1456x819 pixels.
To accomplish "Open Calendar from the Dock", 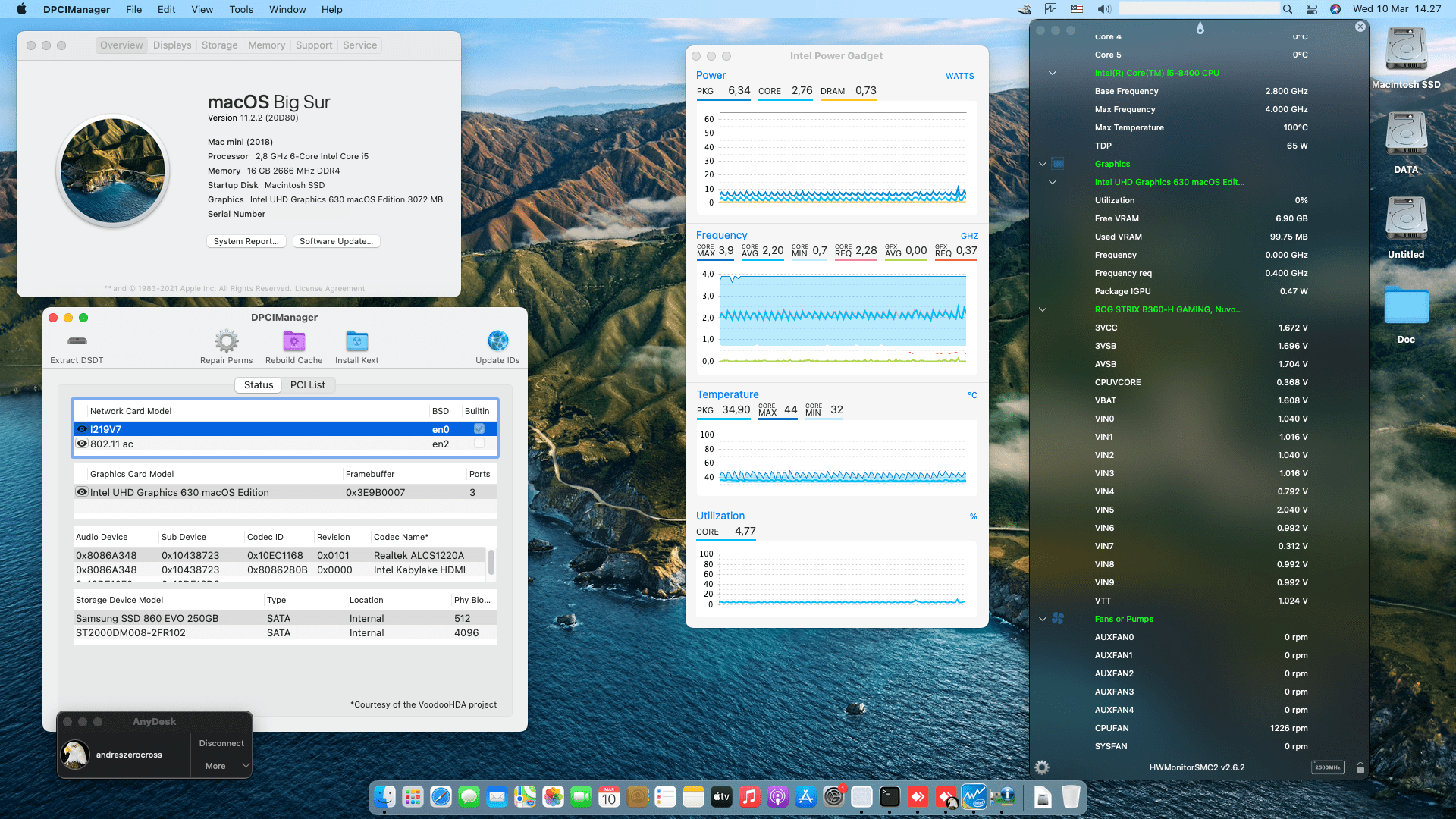I will [609, 797].
